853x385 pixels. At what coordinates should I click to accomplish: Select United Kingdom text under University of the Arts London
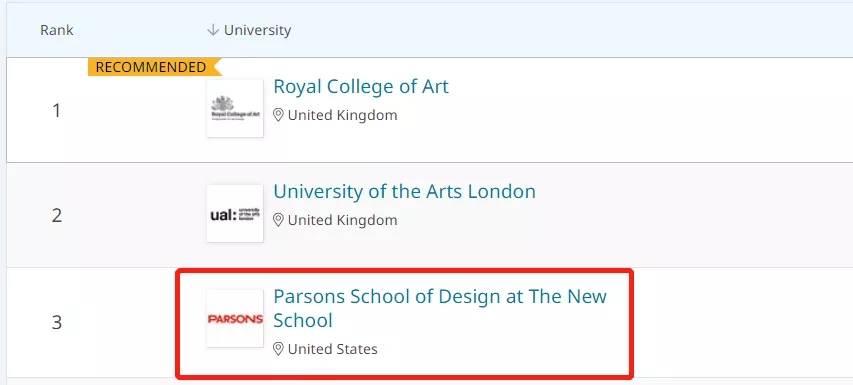(342, 220)
